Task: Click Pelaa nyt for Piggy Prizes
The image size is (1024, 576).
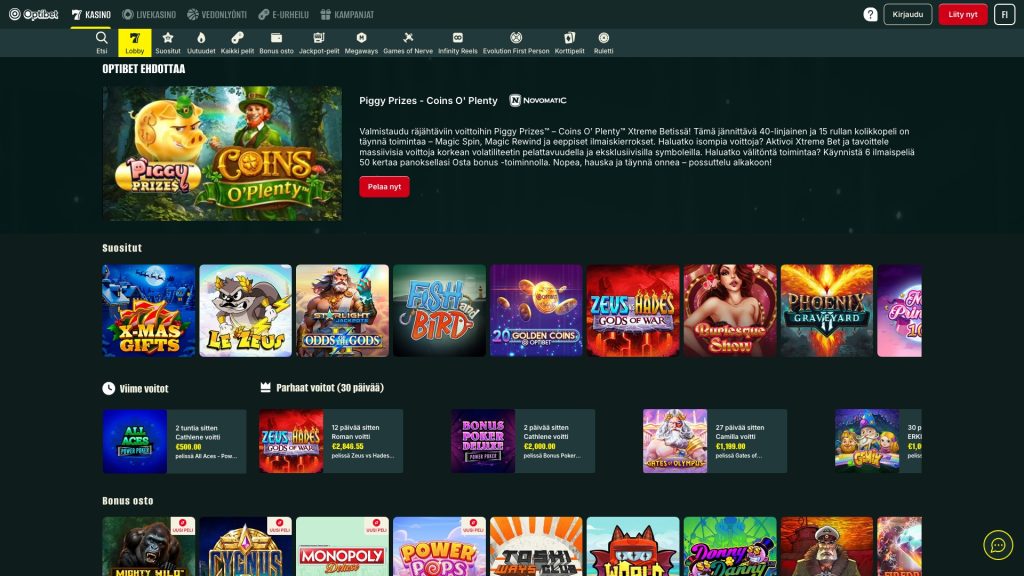Action: 384,187
